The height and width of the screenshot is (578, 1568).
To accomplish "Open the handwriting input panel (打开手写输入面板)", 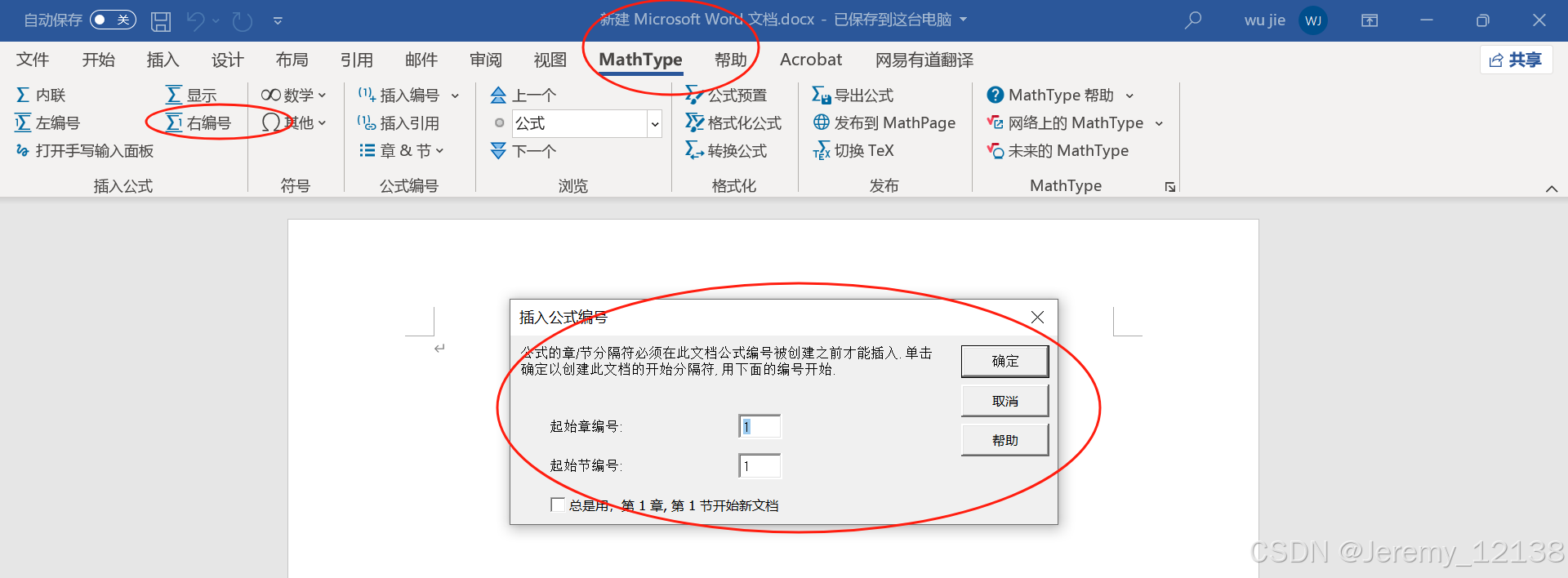I will (85, 151).
